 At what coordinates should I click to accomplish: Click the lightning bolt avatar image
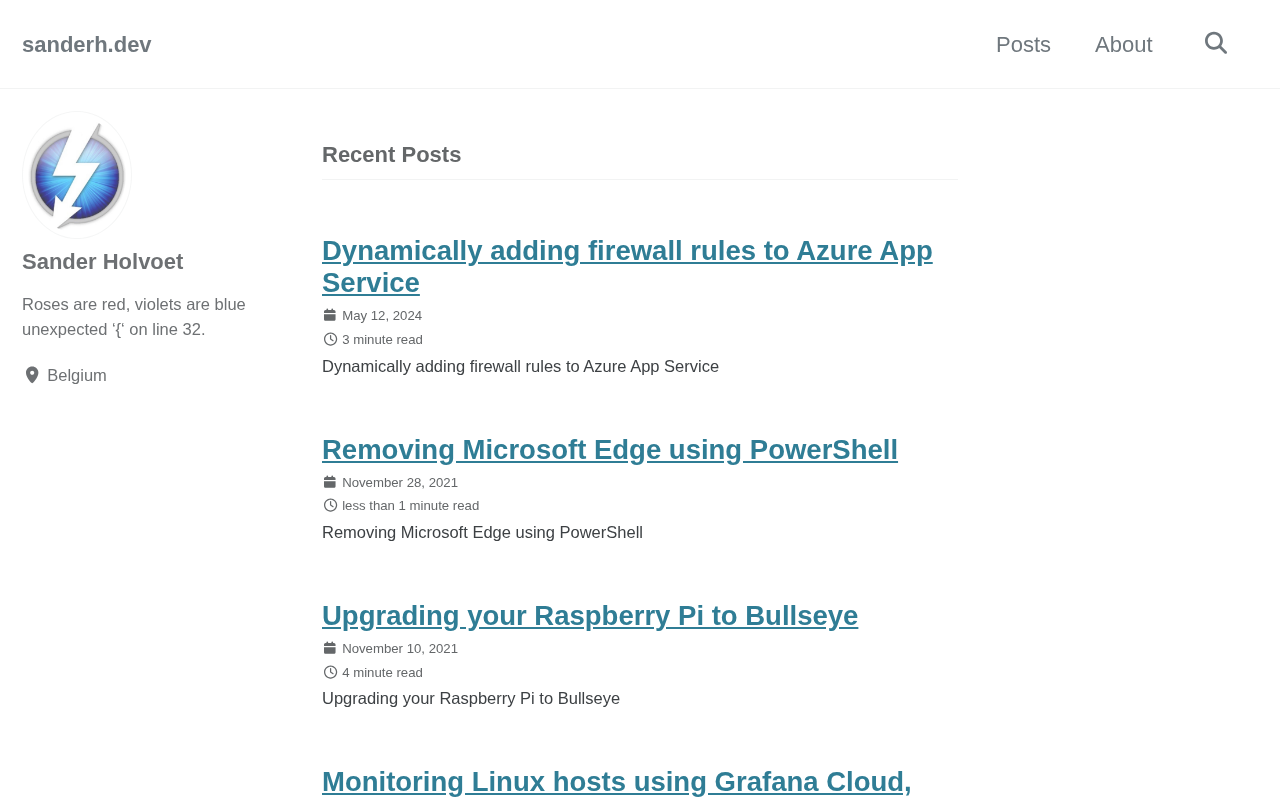coord(77,174)
